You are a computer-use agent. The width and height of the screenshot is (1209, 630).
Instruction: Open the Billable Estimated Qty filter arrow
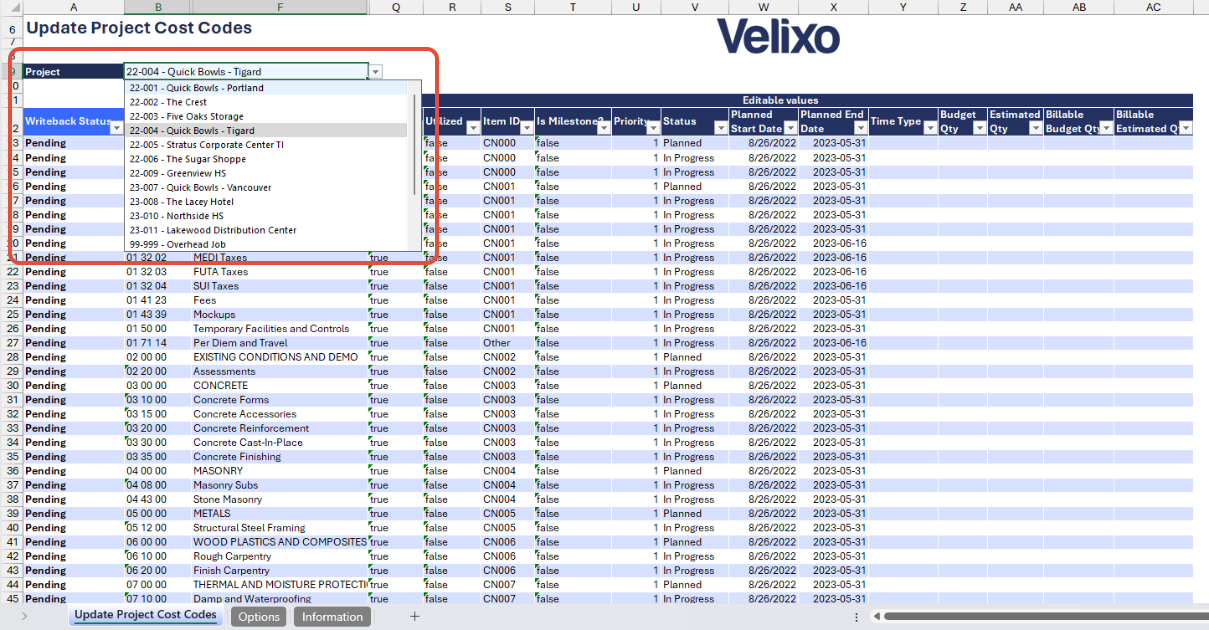tap(1186, 129)
